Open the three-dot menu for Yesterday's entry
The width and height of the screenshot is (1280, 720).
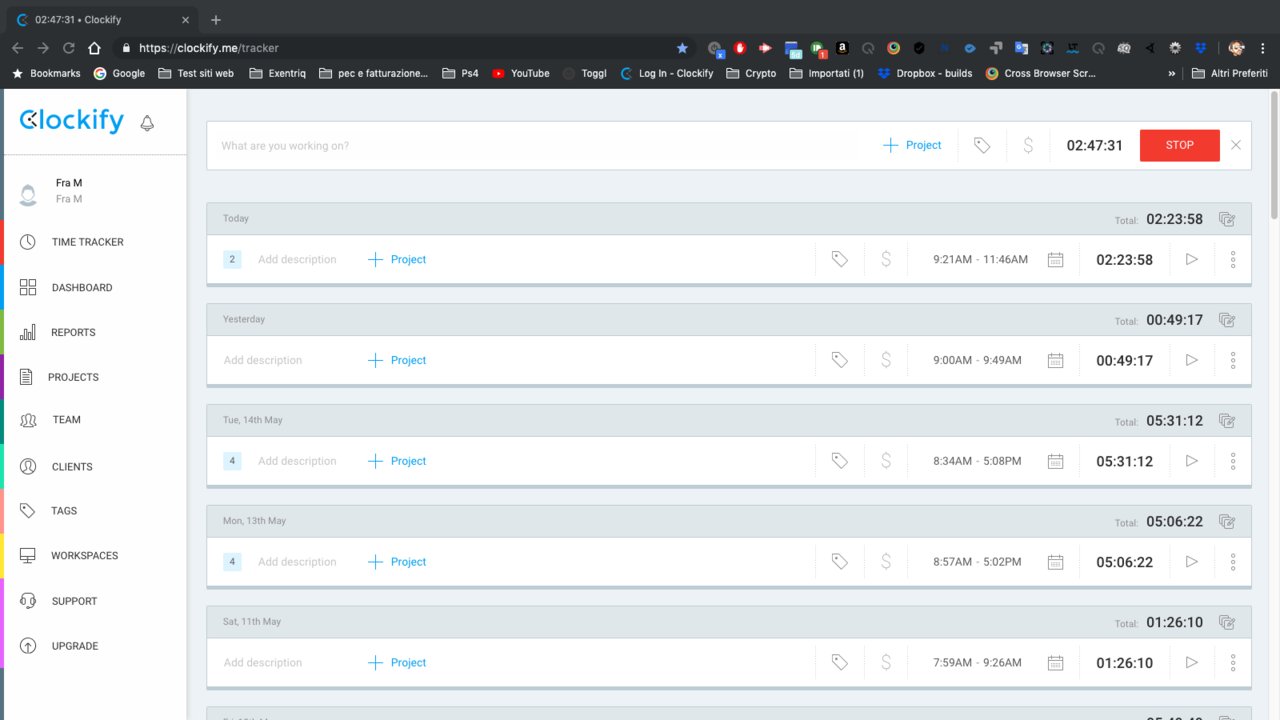(x=1233, y=360)
